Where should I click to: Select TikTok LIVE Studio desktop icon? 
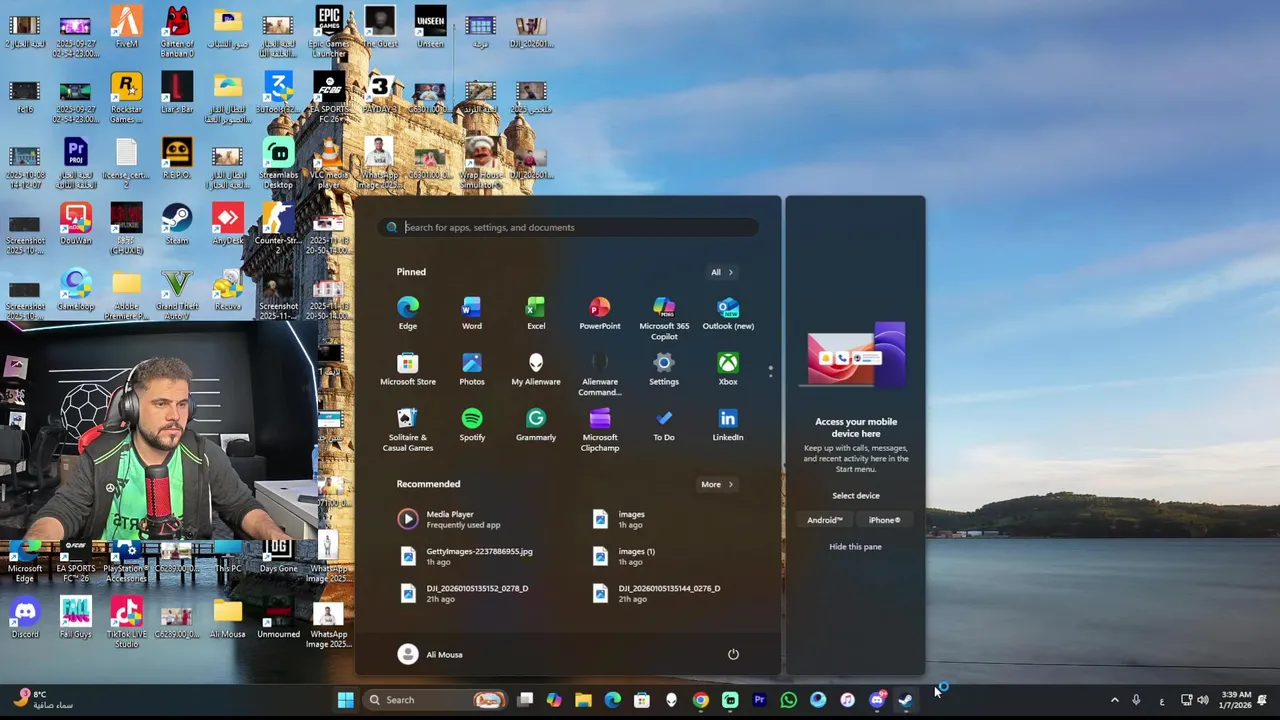pos(126,622)
